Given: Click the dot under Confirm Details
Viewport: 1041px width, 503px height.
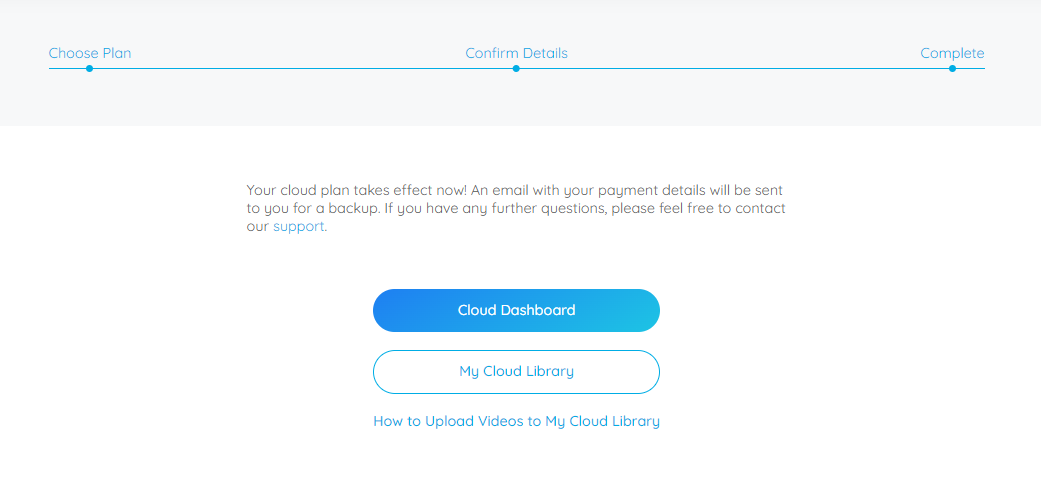Looking at the screenshot, I should (516, 68).
